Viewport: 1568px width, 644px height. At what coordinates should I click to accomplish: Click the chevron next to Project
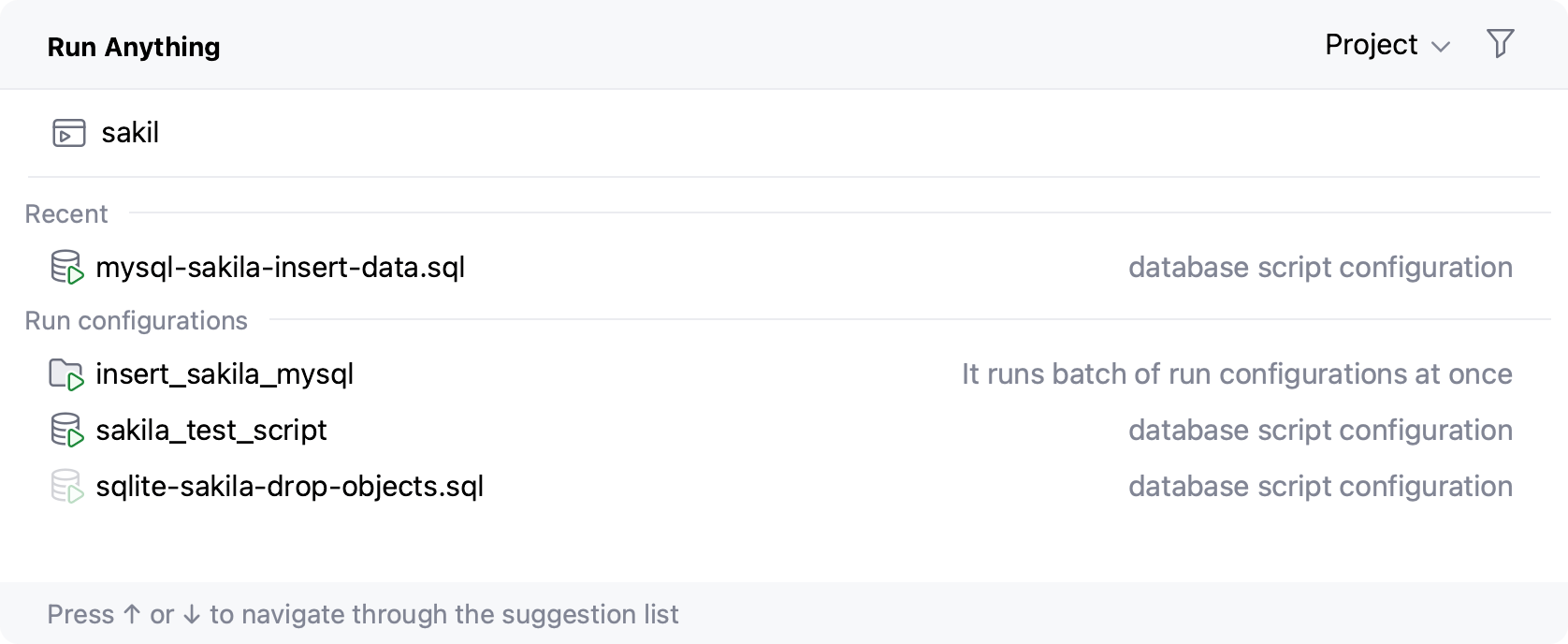[1442, 45]
